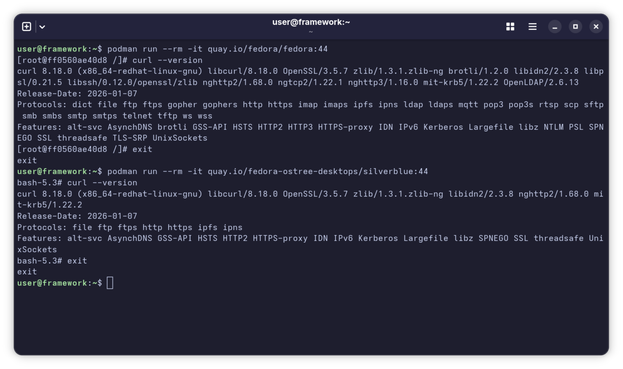Click the first curl --version command
Image resolution: width=623 pixels, height=369 pixels.
167,60
